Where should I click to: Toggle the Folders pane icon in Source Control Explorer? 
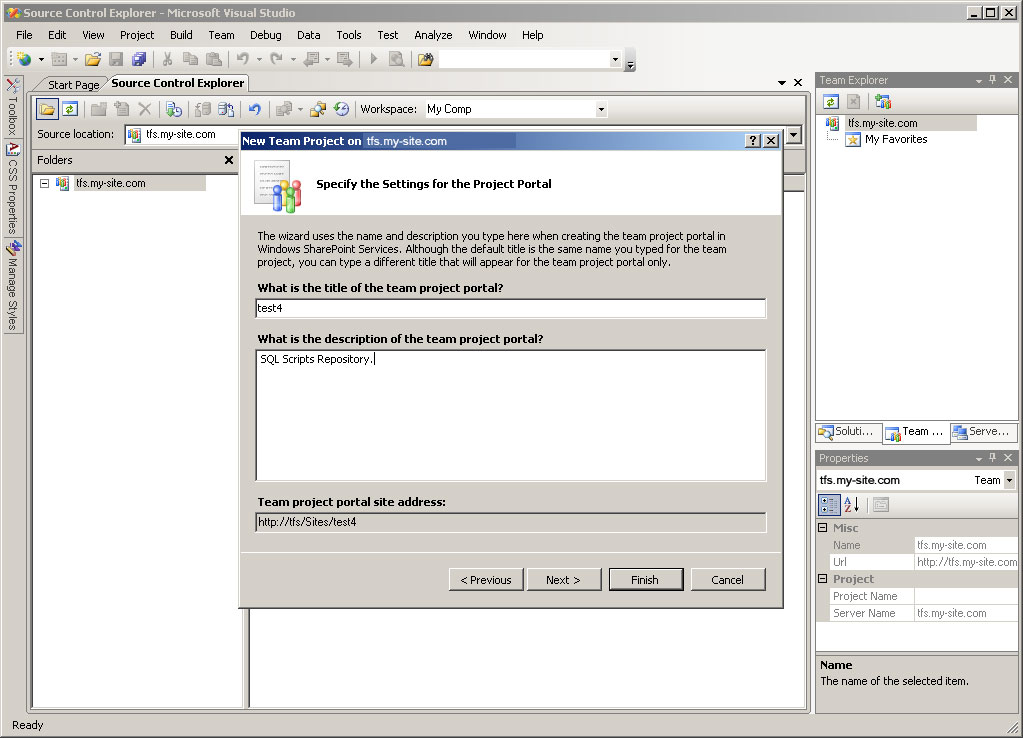click(47, 109)
